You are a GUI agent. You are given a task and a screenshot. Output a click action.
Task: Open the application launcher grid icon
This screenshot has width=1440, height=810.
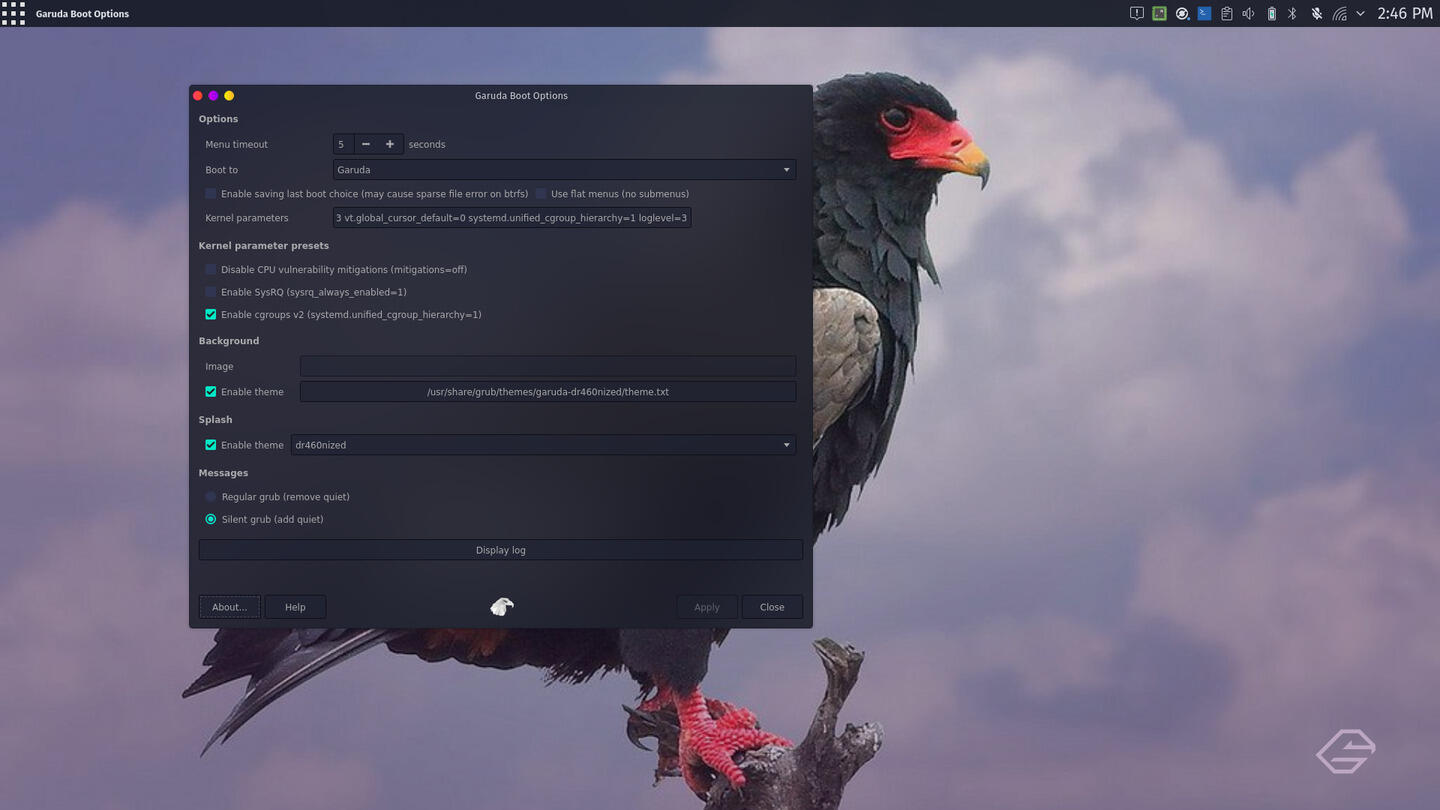(x=13, y=13)
